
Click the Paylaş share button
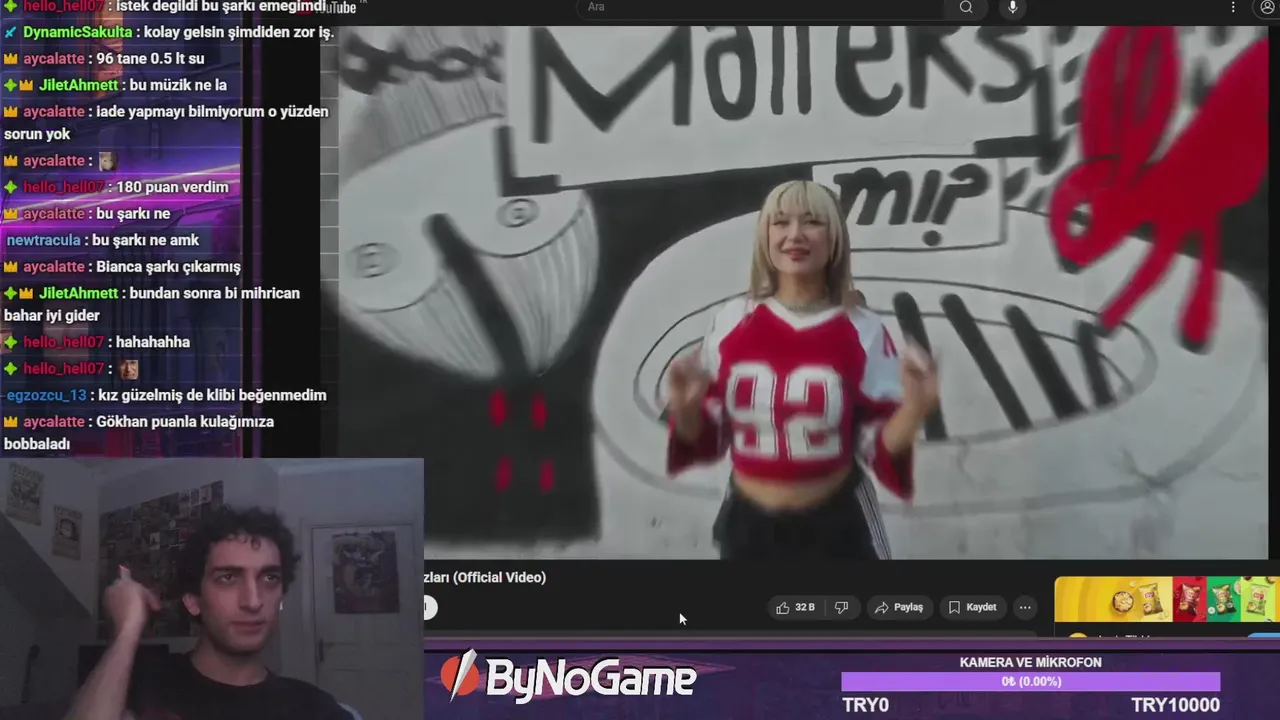point(899,607)
